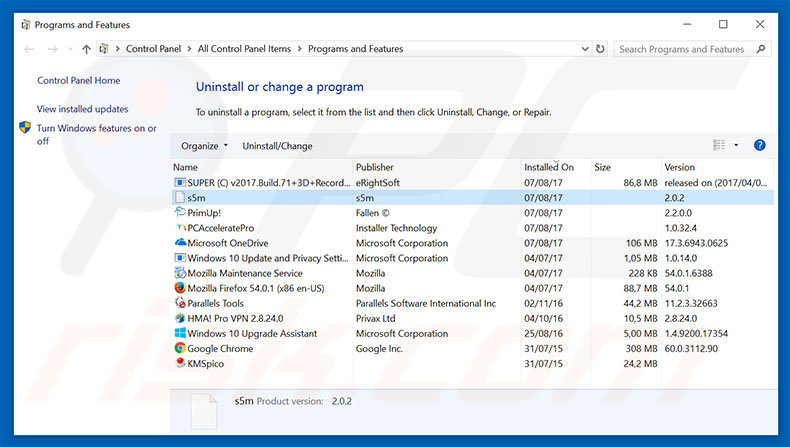The width and height of the screenshot is (790, 447).
Task: Click the title bar Programs and Features icon
Action: (x=26, y=25)
